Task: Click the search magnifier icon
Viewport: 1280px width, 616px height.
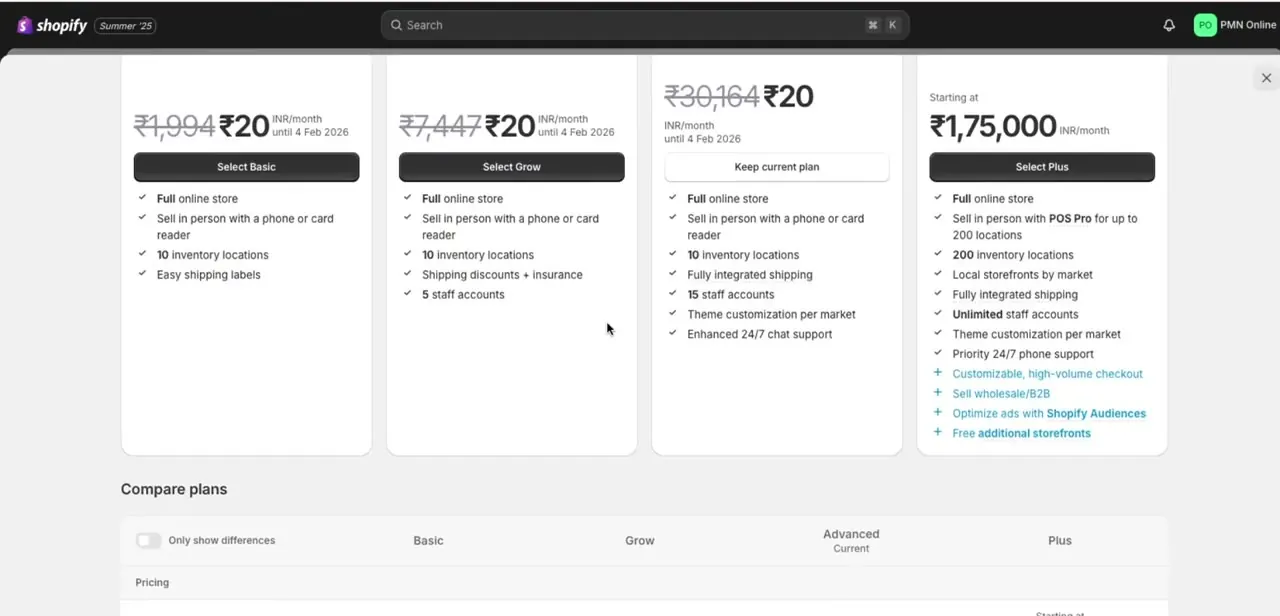Action: 396,25
